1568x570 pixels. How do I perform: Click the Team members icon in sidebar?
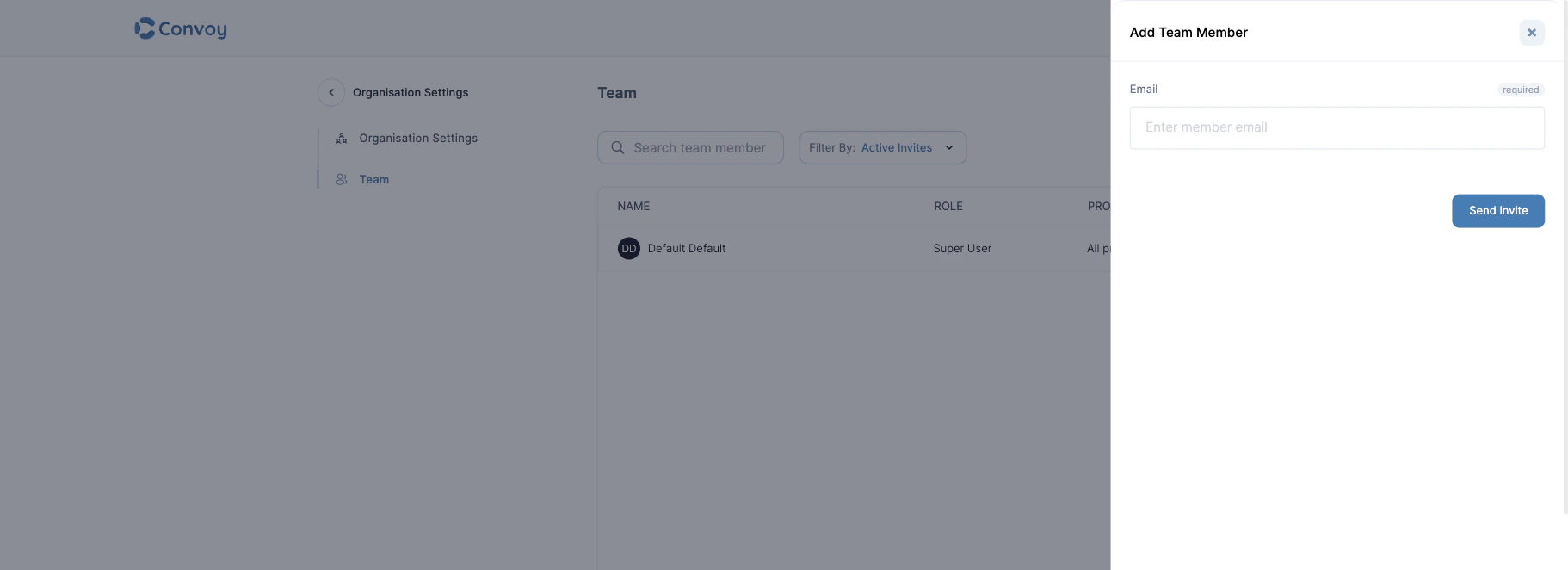(x=341, y=179)
